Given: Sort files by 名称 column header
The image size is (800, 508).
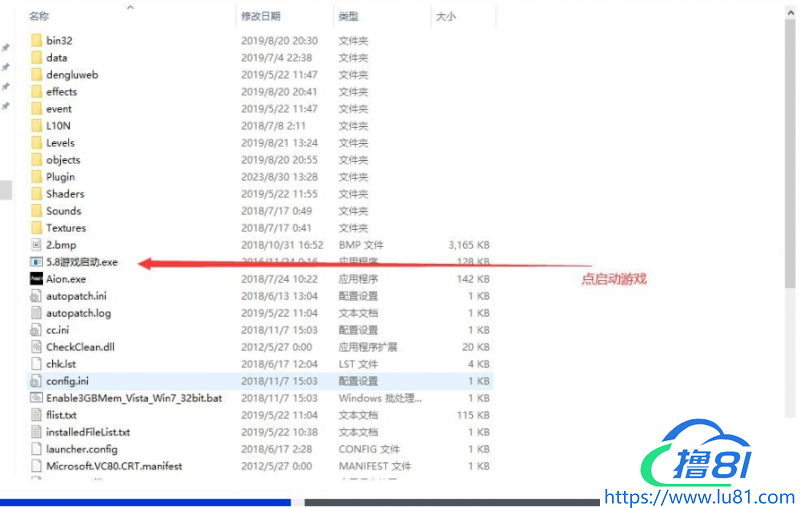Looking at the screenshot, I should click(x=40, y=17).
